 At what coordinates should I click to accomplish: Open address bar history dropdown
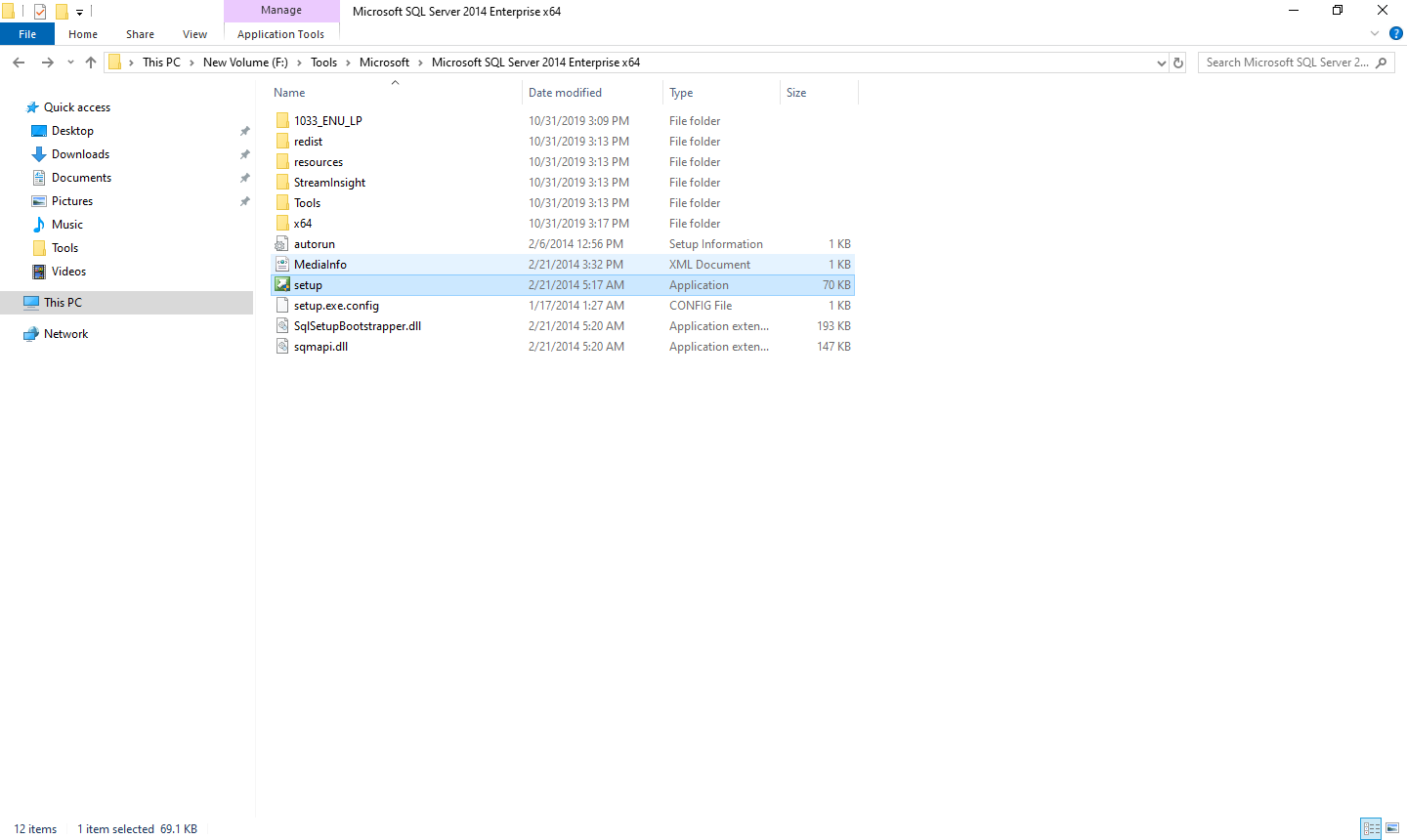(1161, 63)
